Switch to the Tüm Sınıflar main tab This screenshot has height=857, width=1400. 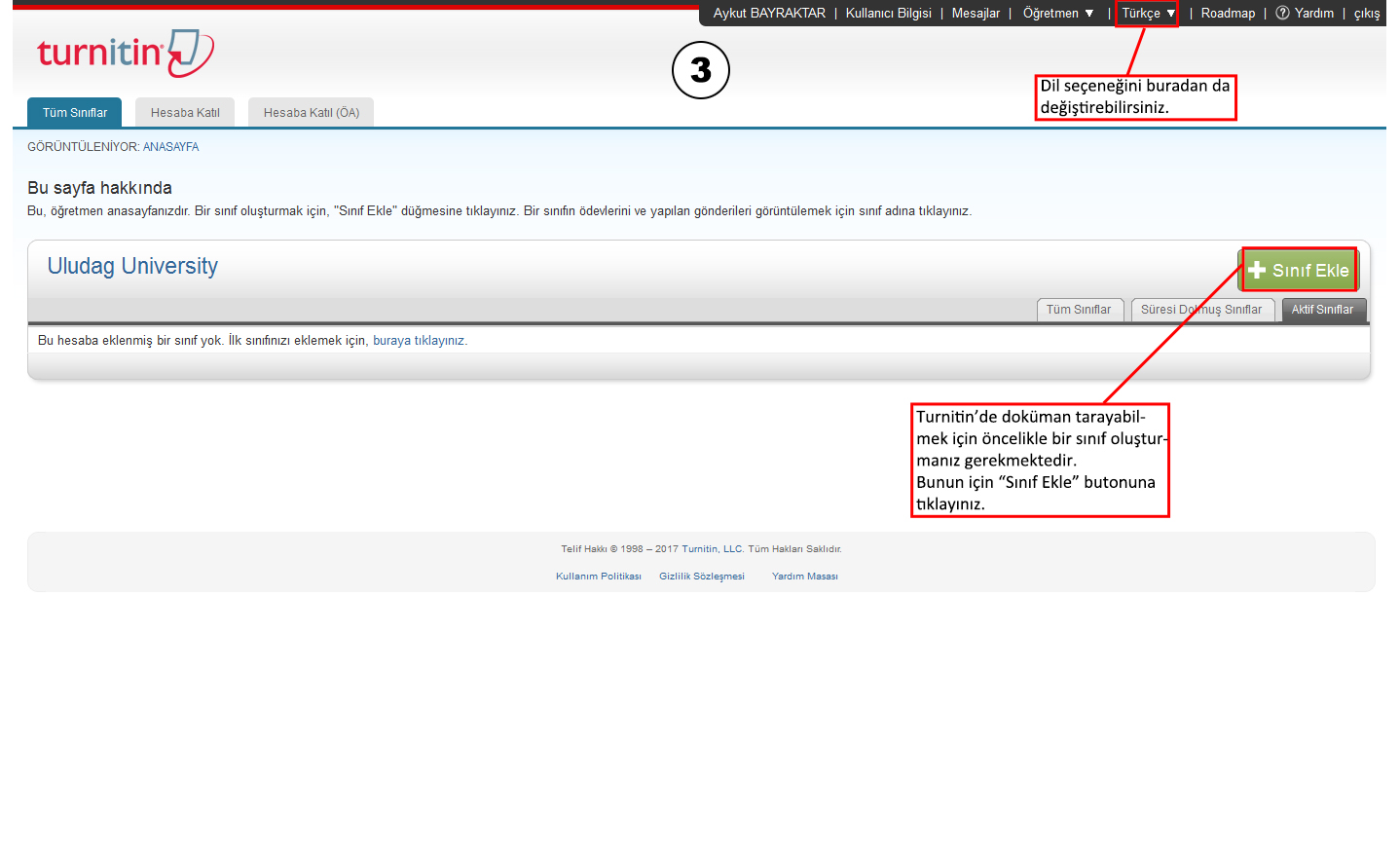pyautogui.click(x=75, y=113)
